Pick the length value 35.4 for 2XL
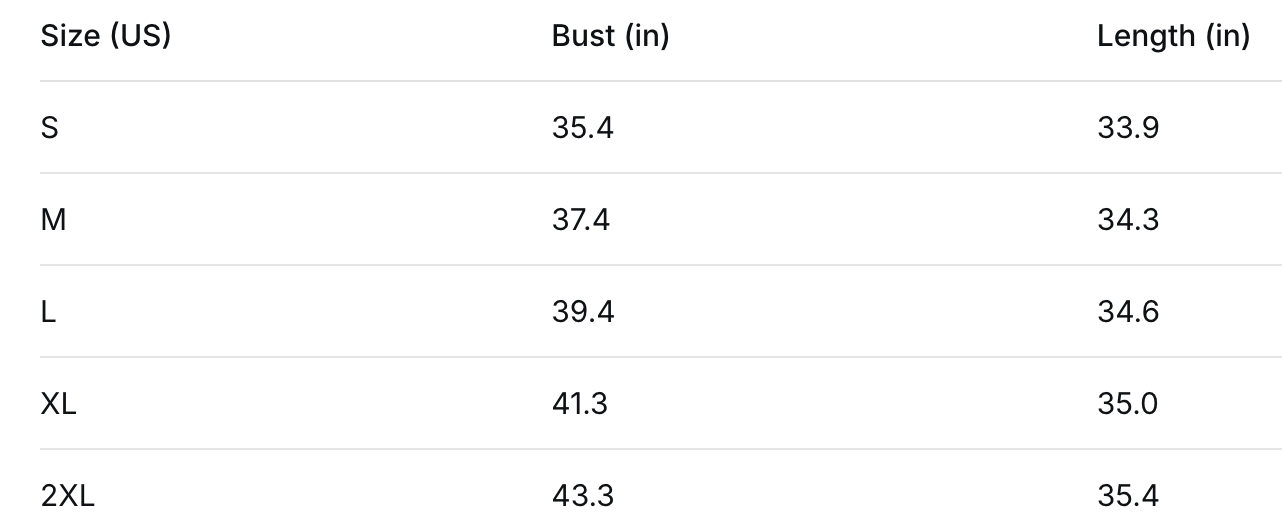 point(1128,496)
